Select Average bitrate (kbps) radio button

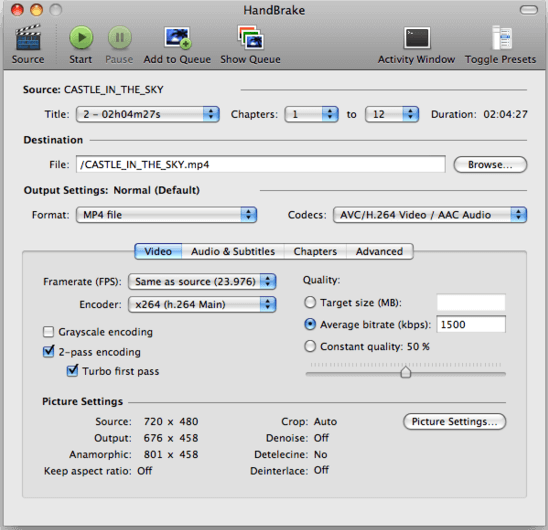pos(310,324)
